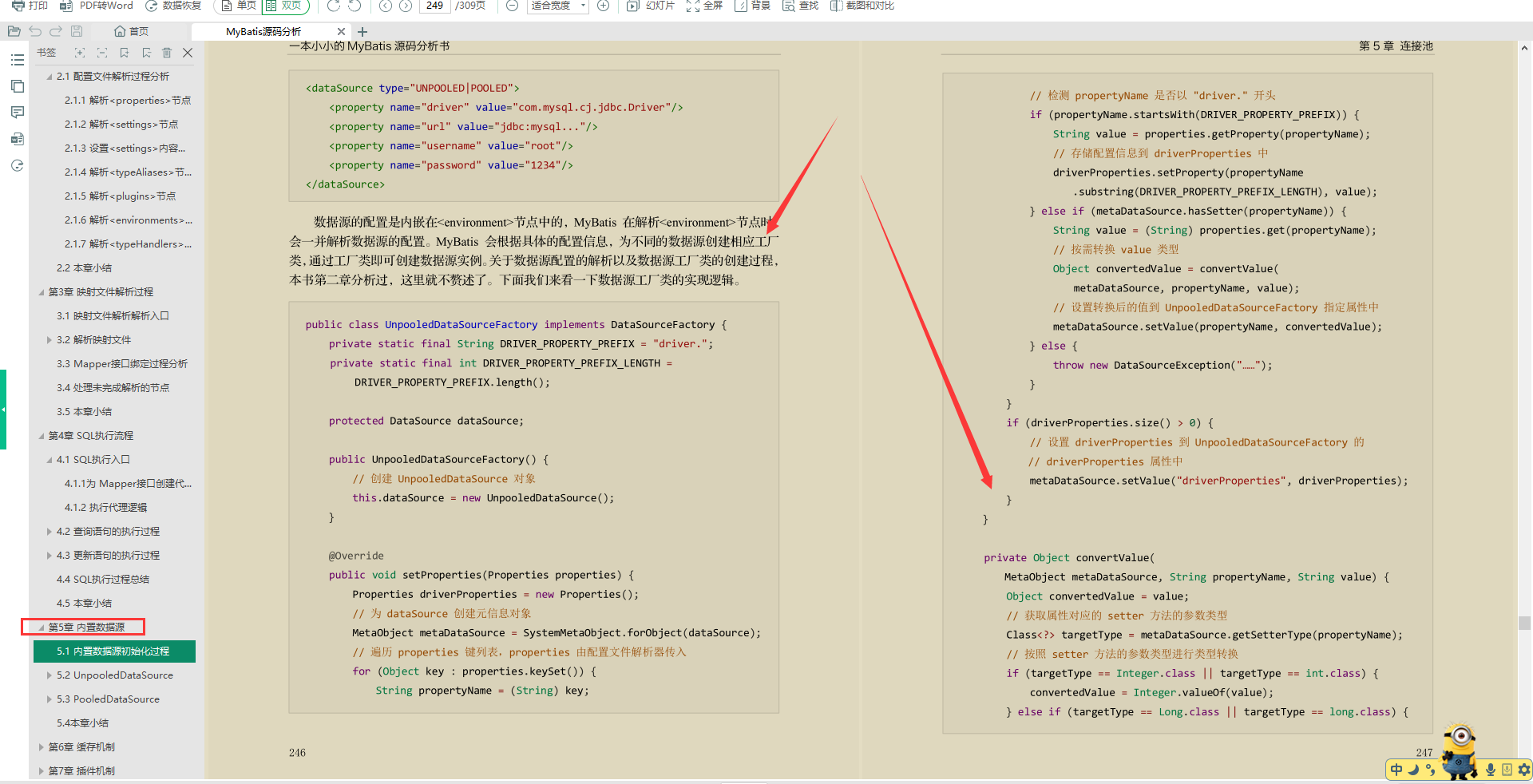This screenshot has width=1533, height=784.
Task: Open bookmark 3.1 映射文件解析解析入口
Action: click(x=113, y=316)
